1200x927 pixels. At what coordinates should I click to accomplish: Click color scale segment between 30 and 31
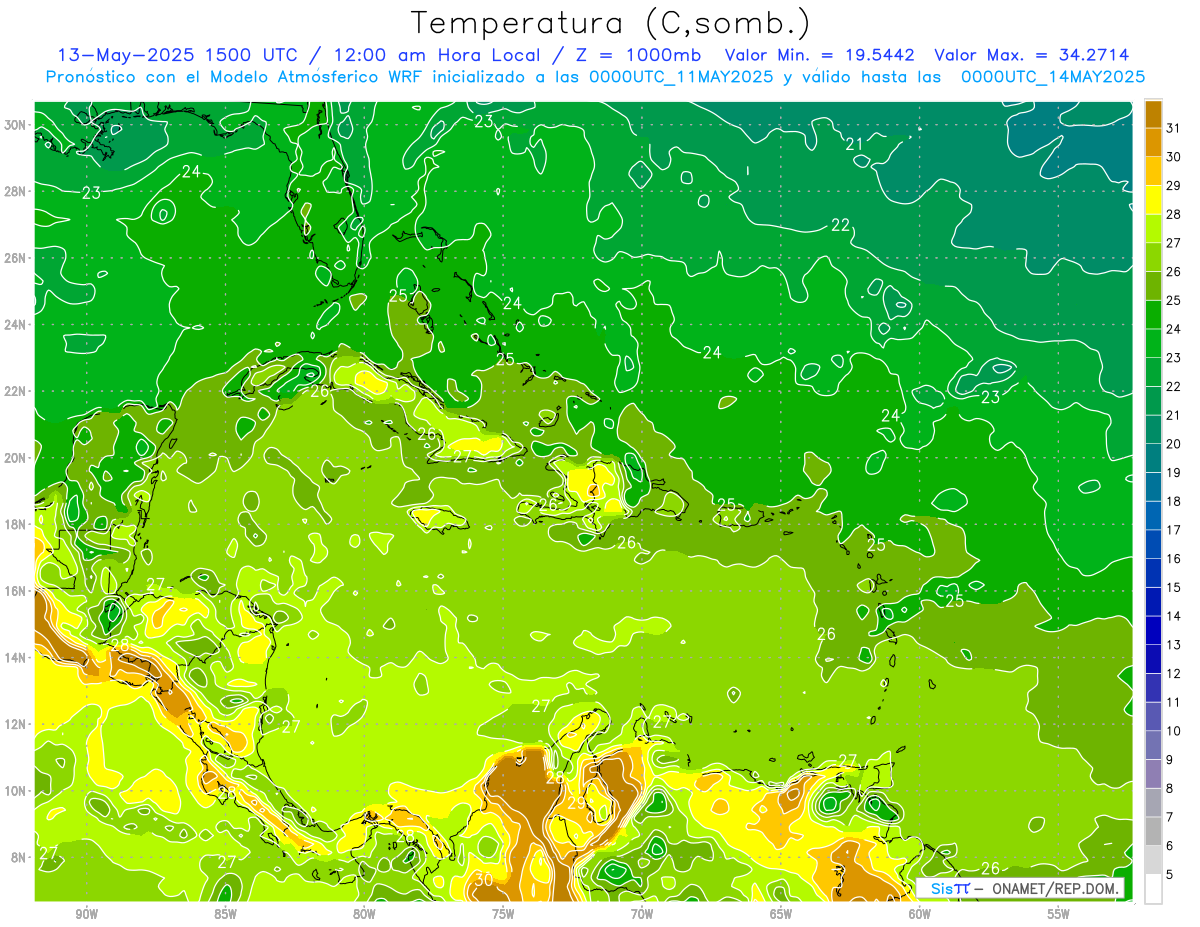[1153, 142]
